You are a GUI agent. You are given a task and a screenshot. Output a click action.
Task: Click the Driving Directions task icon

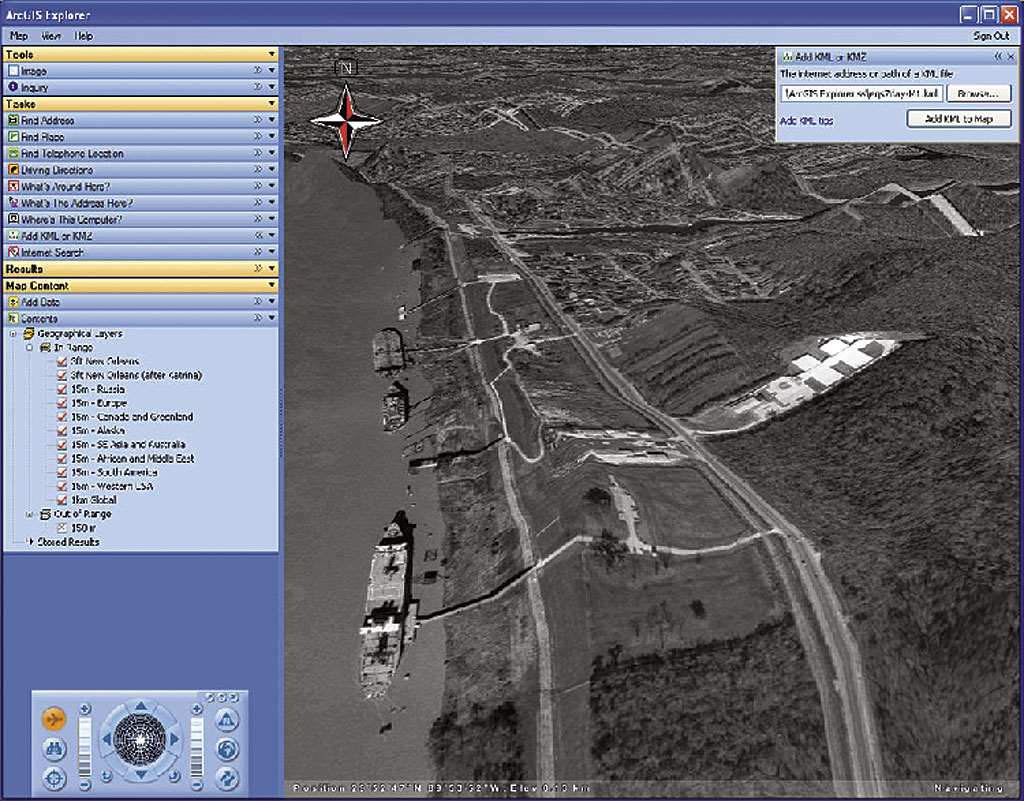(12, 170)
